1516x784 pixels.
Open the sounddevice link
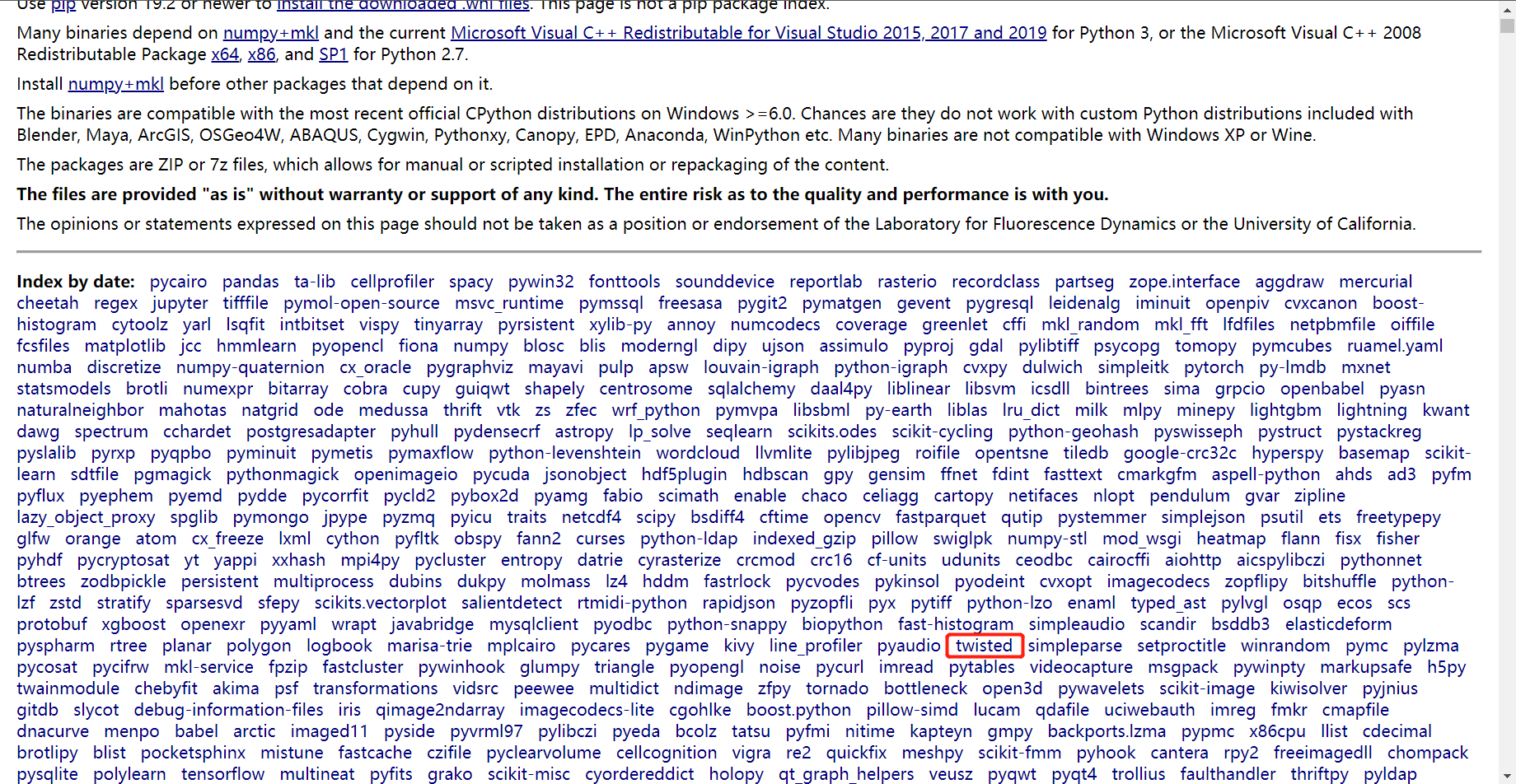pyautogui.click(x=725, y=282)
